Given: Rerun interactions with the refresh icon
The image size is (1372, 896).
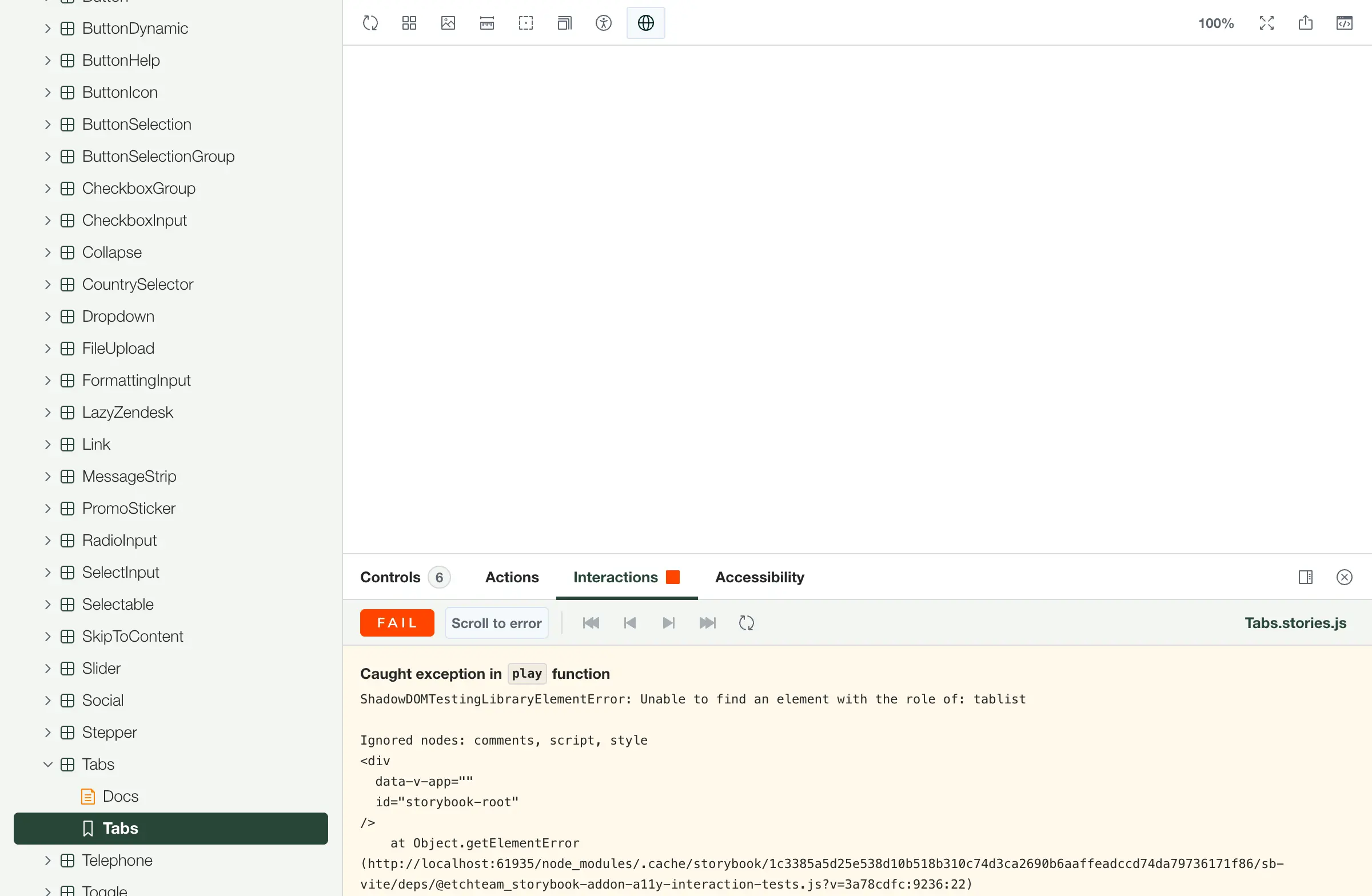Looking at the screenshot, I should [747, 623].
